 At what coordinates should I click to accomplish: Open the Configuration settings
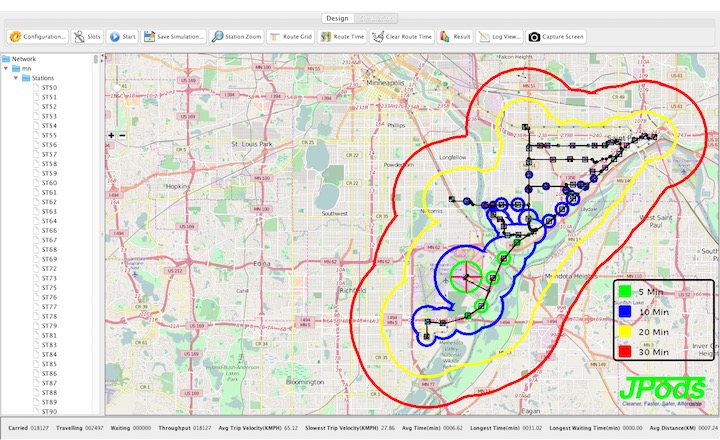click(x=37, y=36)
